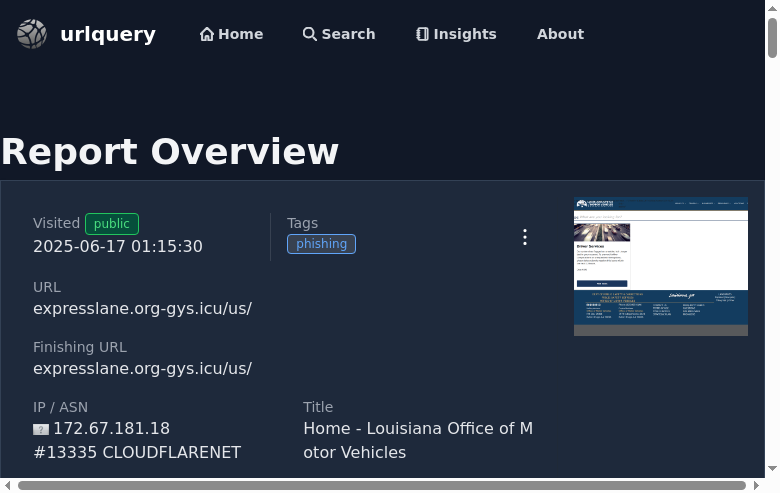The width and height of the screenshot is (780, 493).
Task: Open the About page
Action: coord(560,34)
